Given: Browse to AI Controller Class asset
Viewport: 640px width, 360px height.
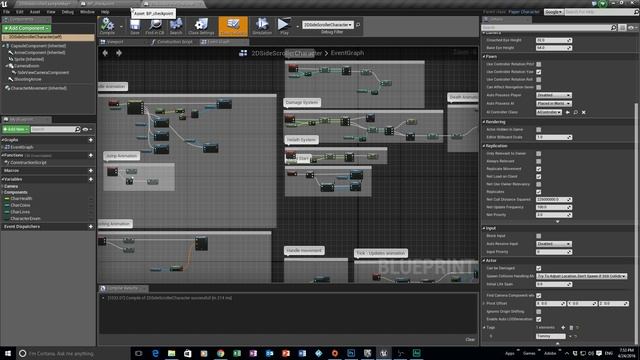Looking at the screenshot, I should 576,112.
